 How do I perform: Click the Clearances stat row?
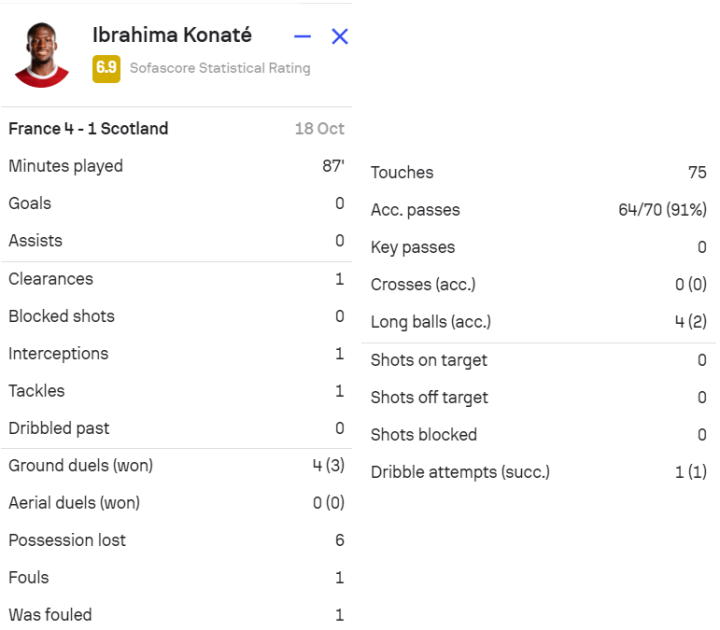176,279
